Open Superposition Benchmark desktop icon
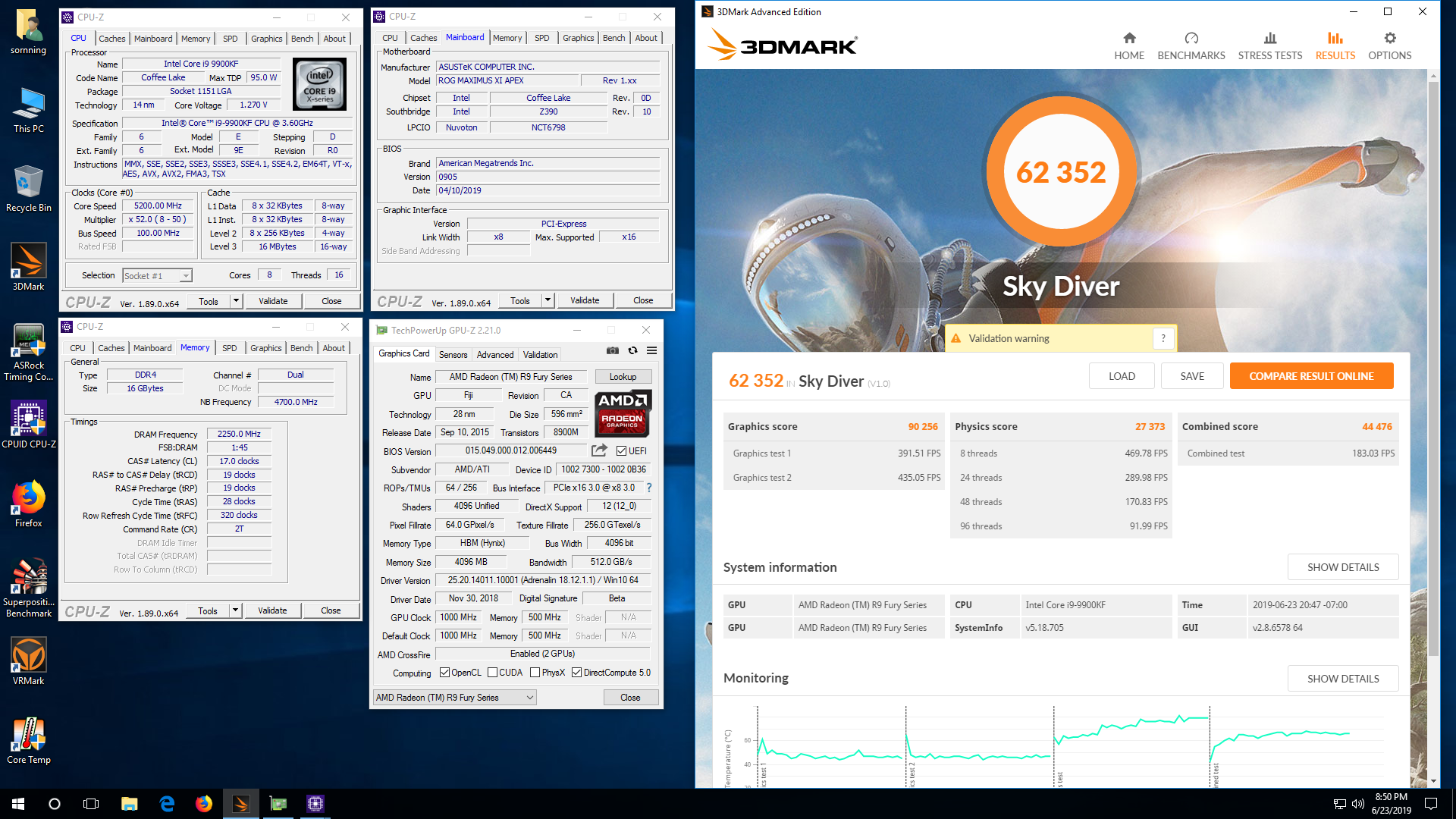This screenshot has height=819, width=1456. [28, 588]
